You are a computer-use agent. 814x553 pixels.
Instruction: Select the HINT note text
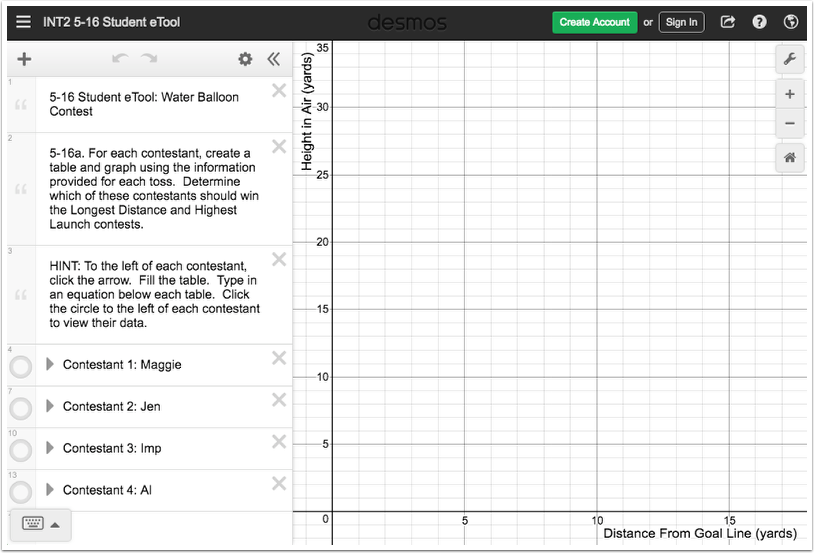point(154,294)
